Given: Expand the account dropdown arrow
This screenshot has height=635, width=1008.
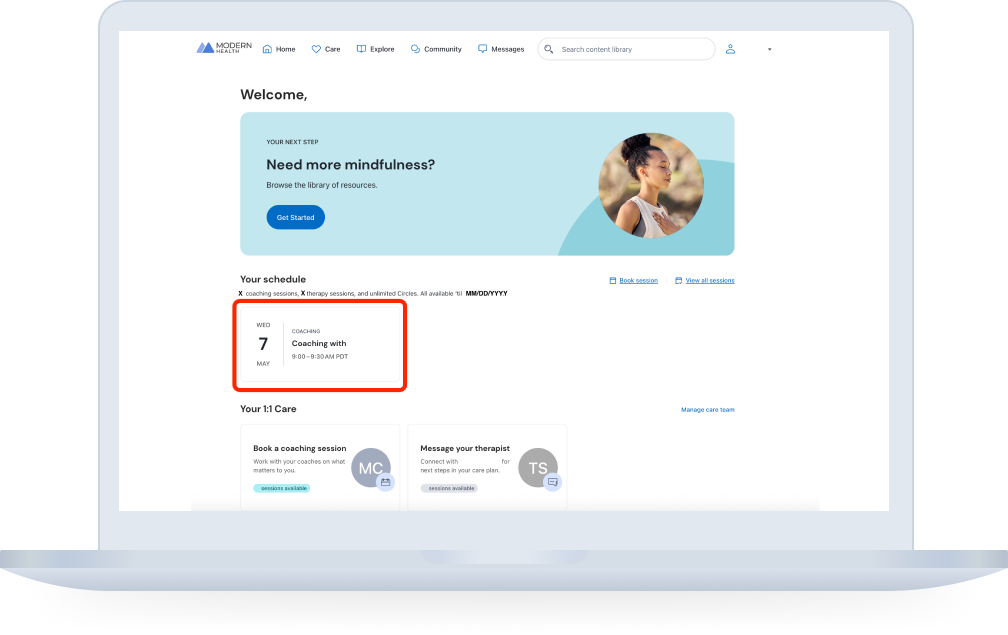Looking at the screenshot, I should coord(769,49).
